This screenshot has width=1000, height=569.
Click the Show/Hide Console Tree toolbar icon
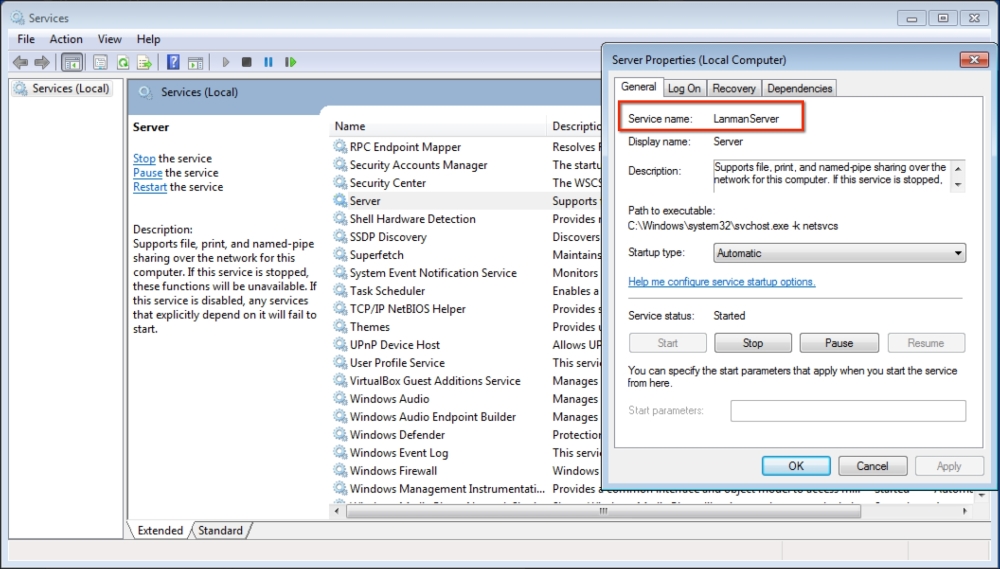[x=72, y=62]
